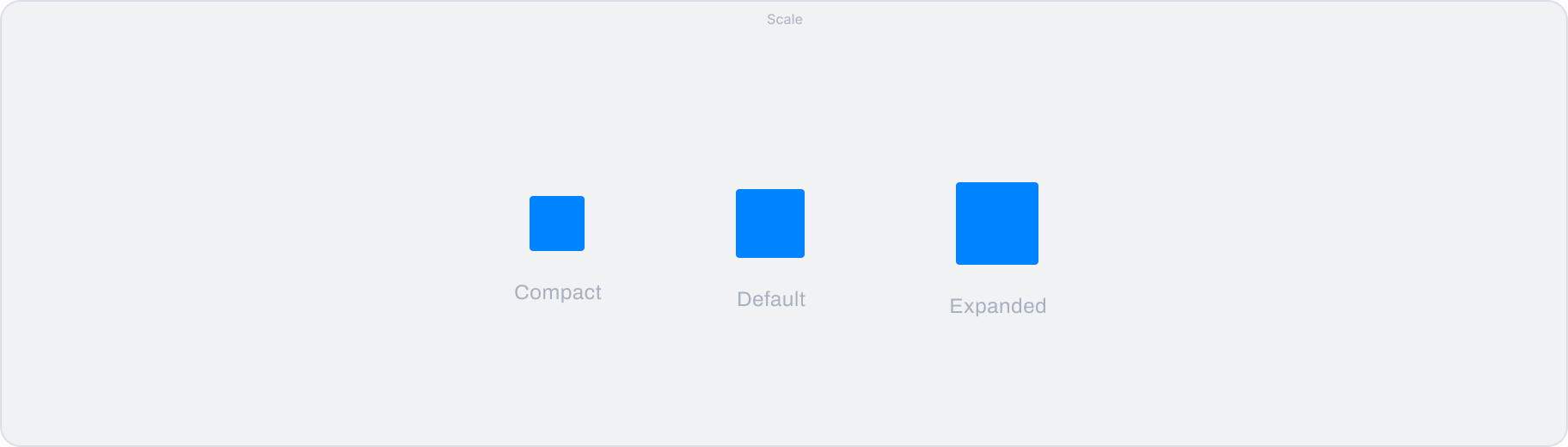Click the Default blue square
The width and height of the screenshot is (1568, 447).
pyautogui.click(x=770, y=223)
